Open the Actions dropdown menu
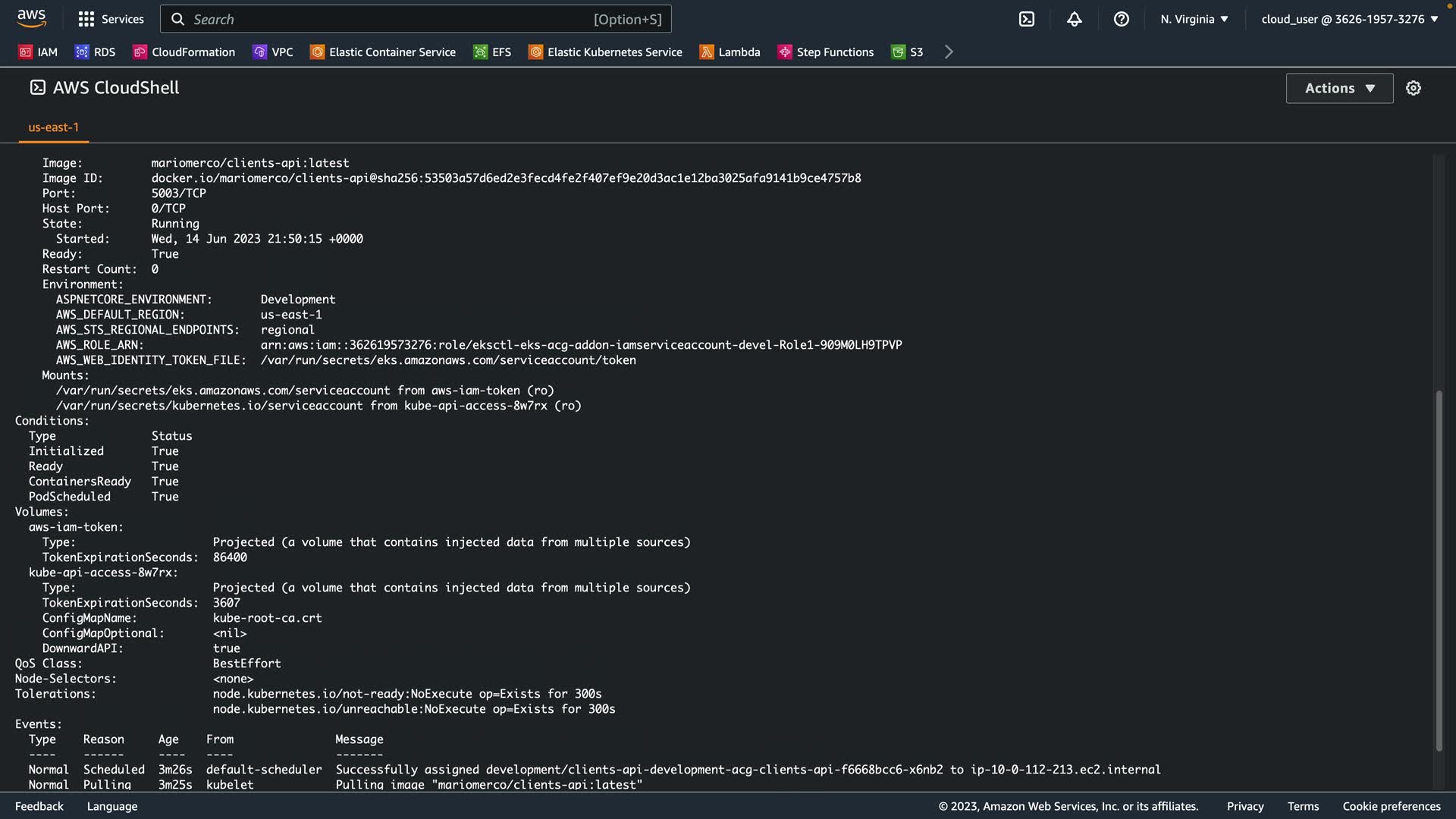 (x=1339, y=88)
